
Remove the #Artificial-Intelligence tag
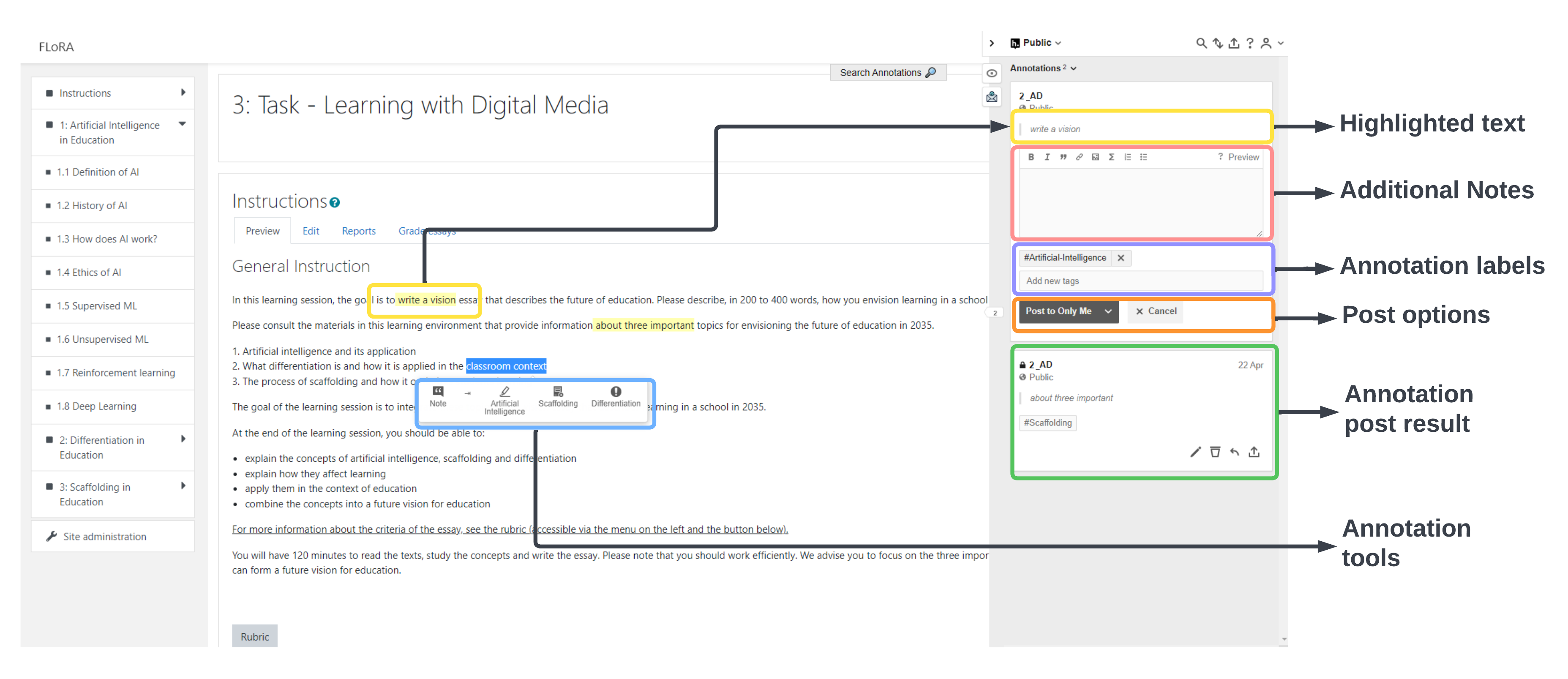tap(1121, 258)
